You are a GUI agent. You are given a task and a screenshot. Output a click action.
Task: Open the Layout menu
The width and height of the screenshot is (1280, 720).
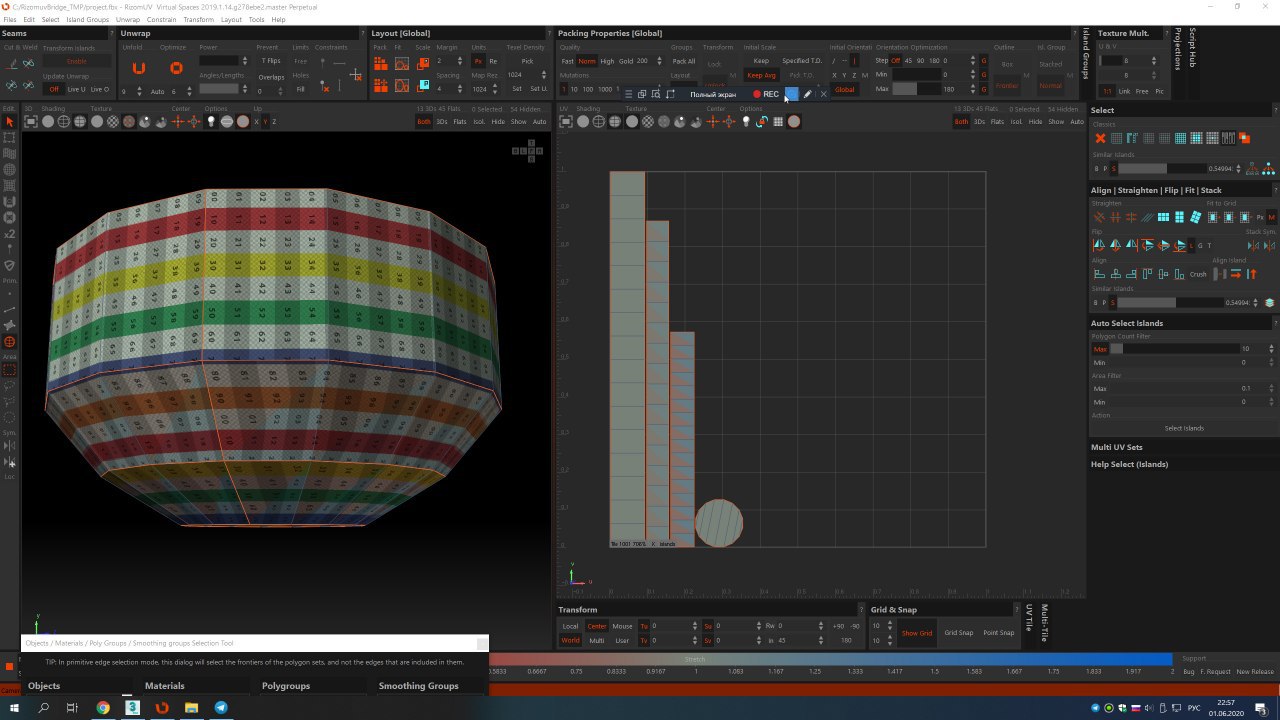click(231, 19)
